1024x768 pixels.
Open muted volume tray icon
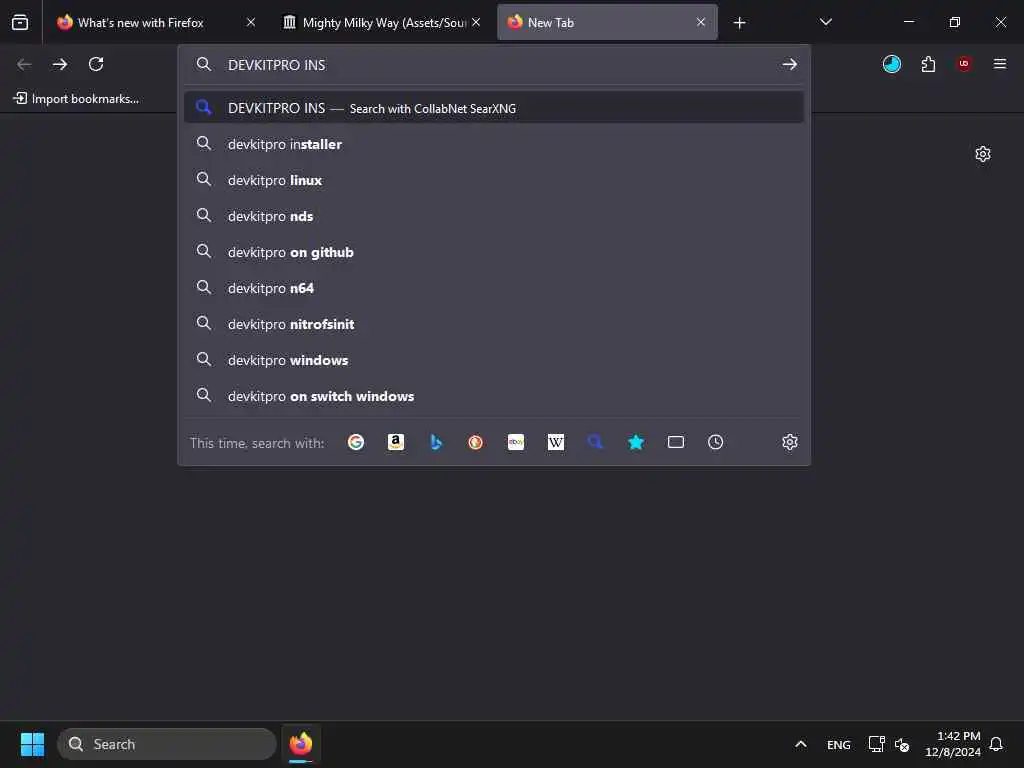pyautogui.click(x=902, y=744)
